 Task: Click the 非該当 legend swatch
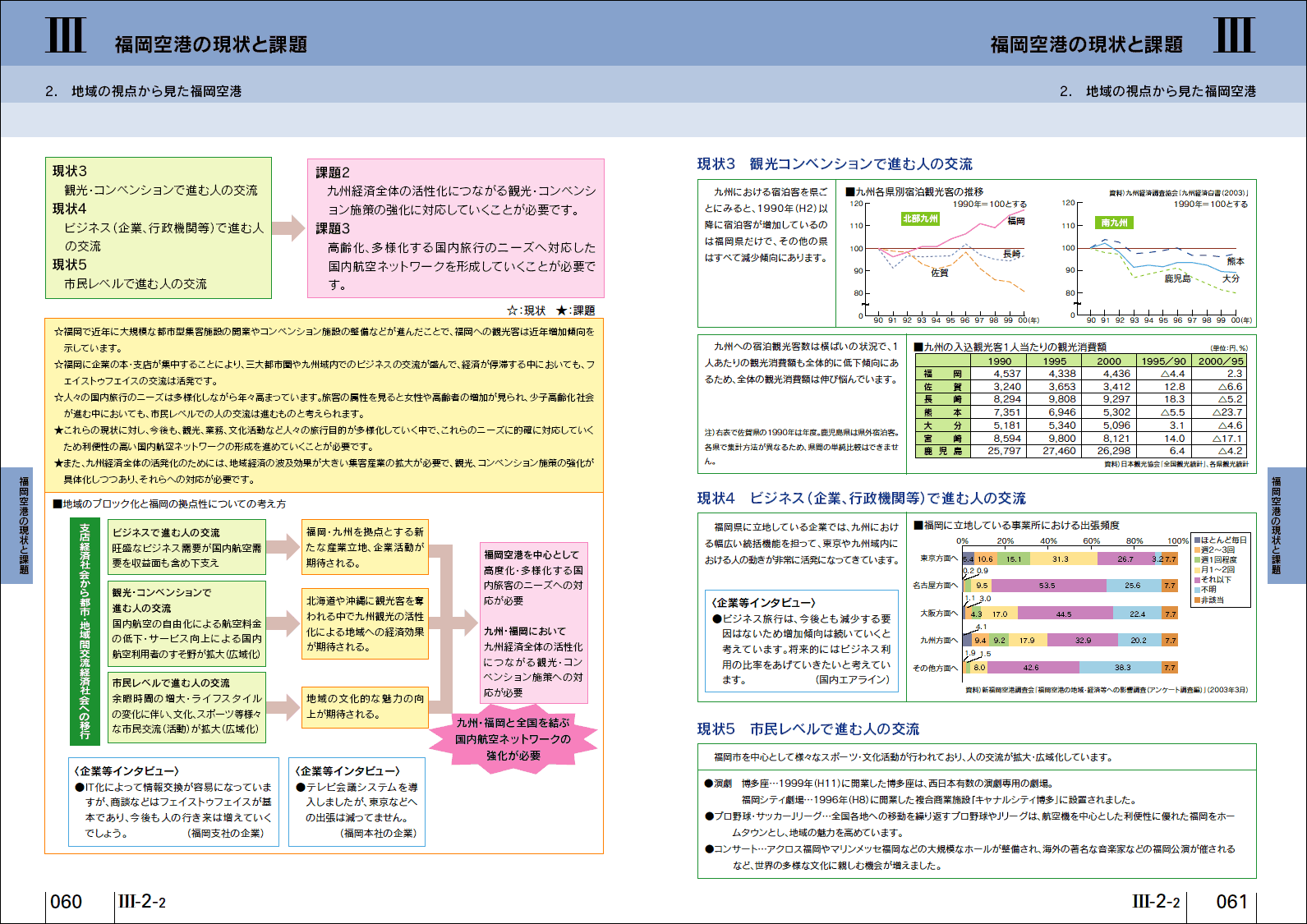point(1198,600)
